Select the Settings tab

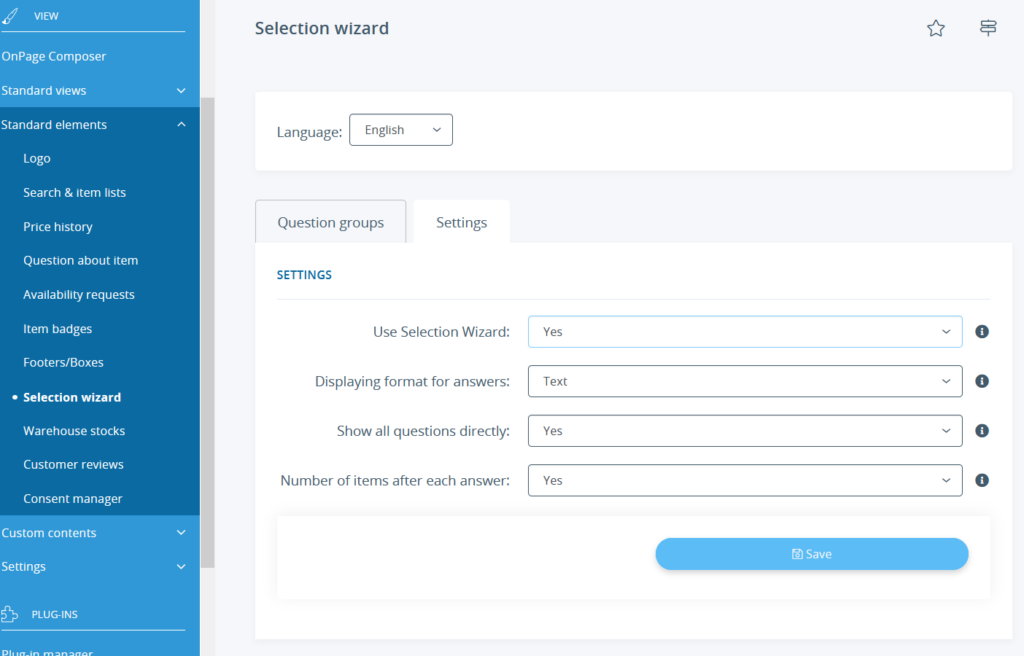click(x=461, y=221)
